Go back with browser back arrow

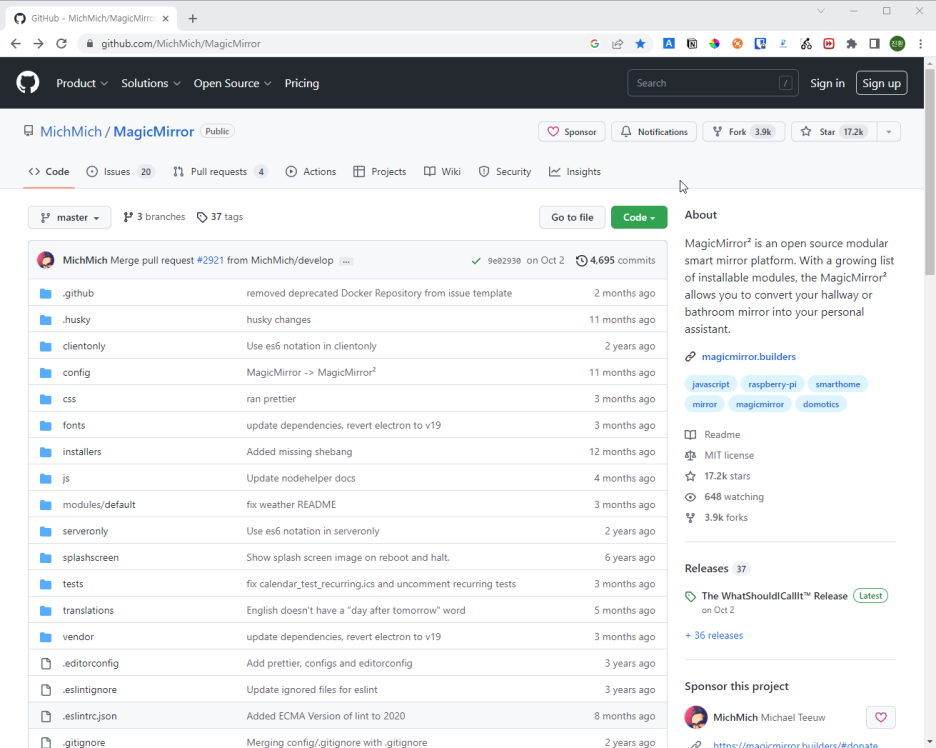[16, 44]
